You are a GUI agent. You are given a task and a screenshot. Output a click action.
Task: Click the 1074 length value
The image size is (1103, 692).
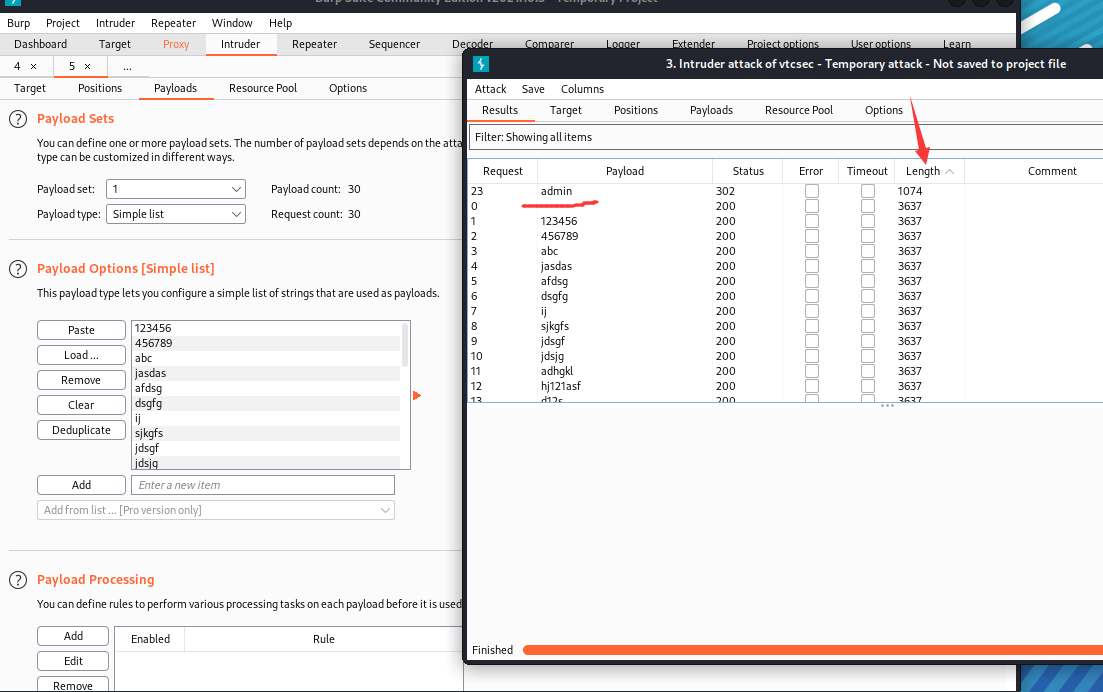click(910, 191)
